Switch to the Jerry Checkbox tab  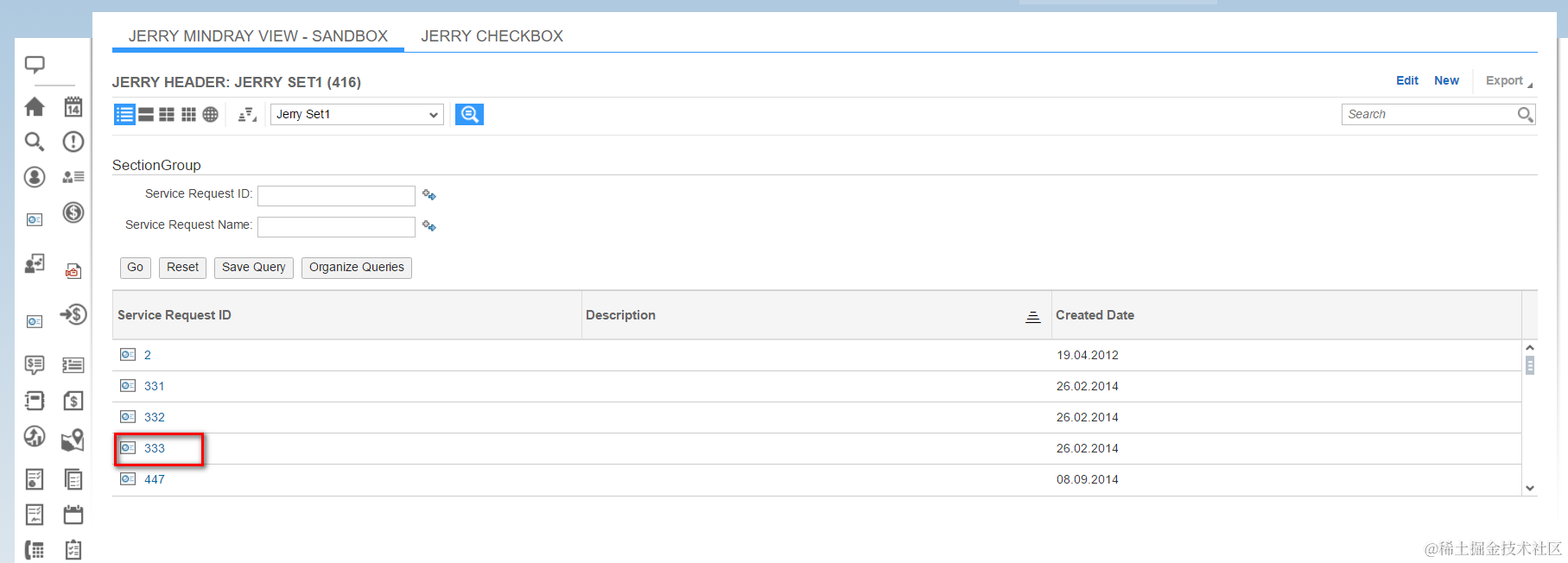pos(492,36)
